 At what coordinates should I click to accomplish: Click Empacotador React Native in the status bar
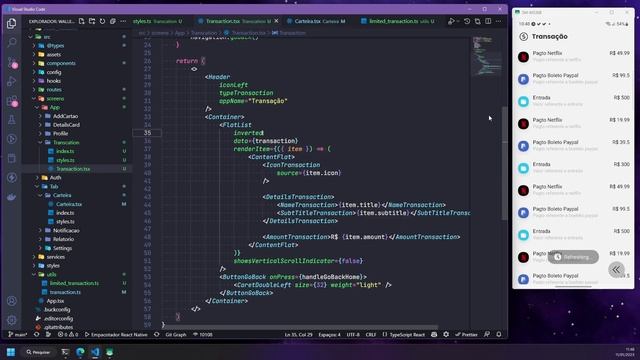pyautogui.click(x=116, y=334)
